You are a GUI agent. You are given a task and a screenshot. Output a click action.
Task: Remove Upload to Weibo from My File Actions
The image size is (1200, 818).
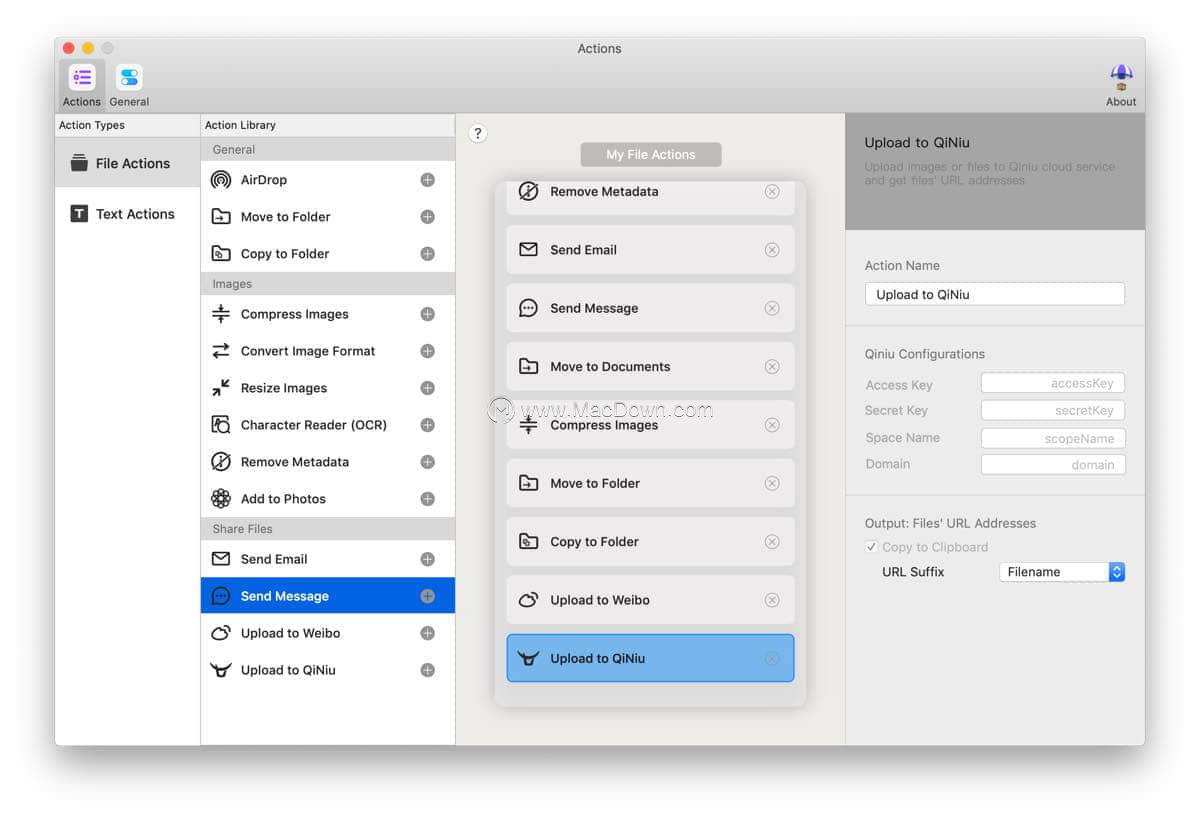pyautogui.click(x=772, y=600)
